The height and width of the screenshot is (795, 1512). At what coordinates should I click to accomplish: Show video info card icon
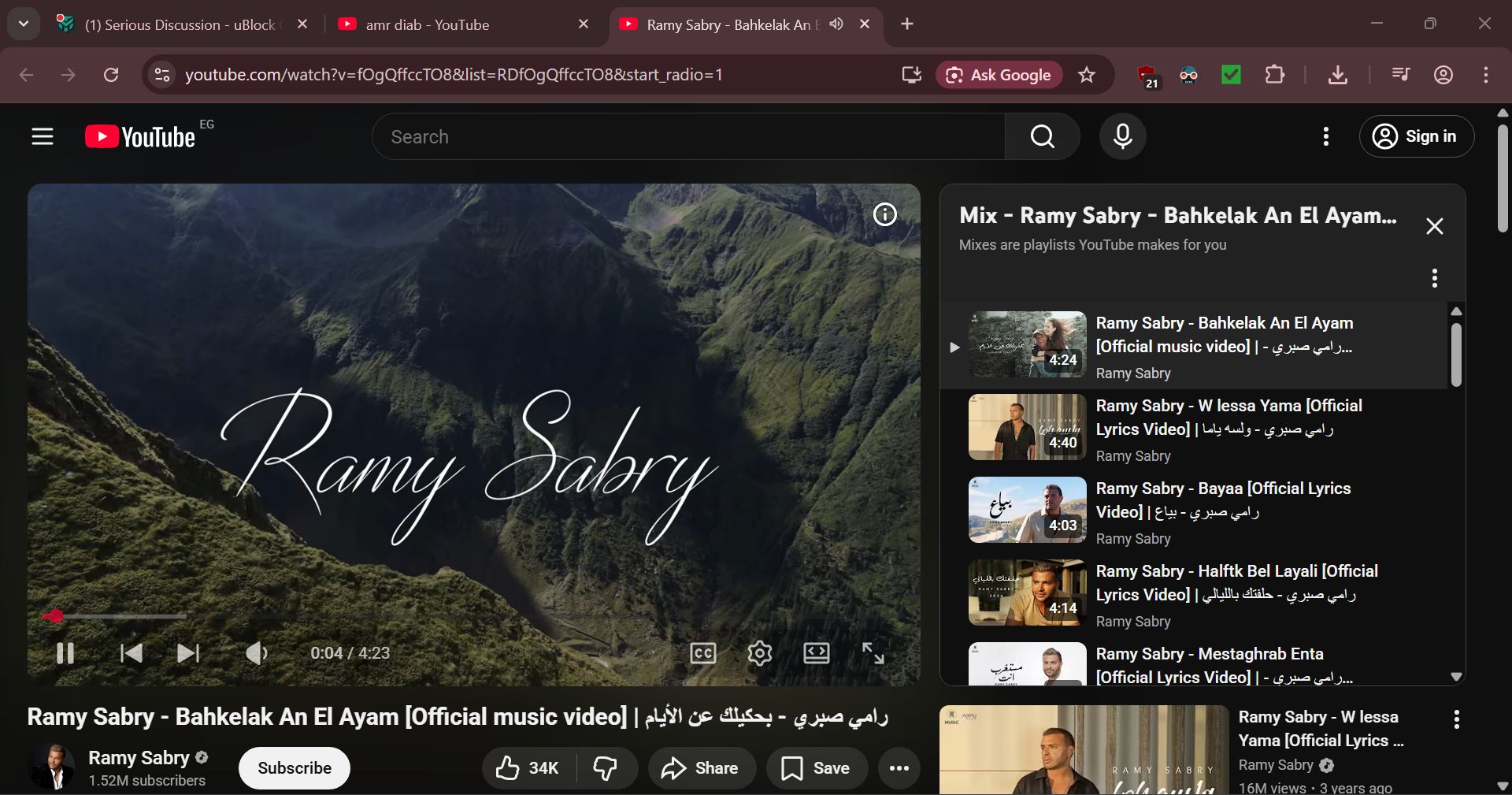[x=885, y=214]
